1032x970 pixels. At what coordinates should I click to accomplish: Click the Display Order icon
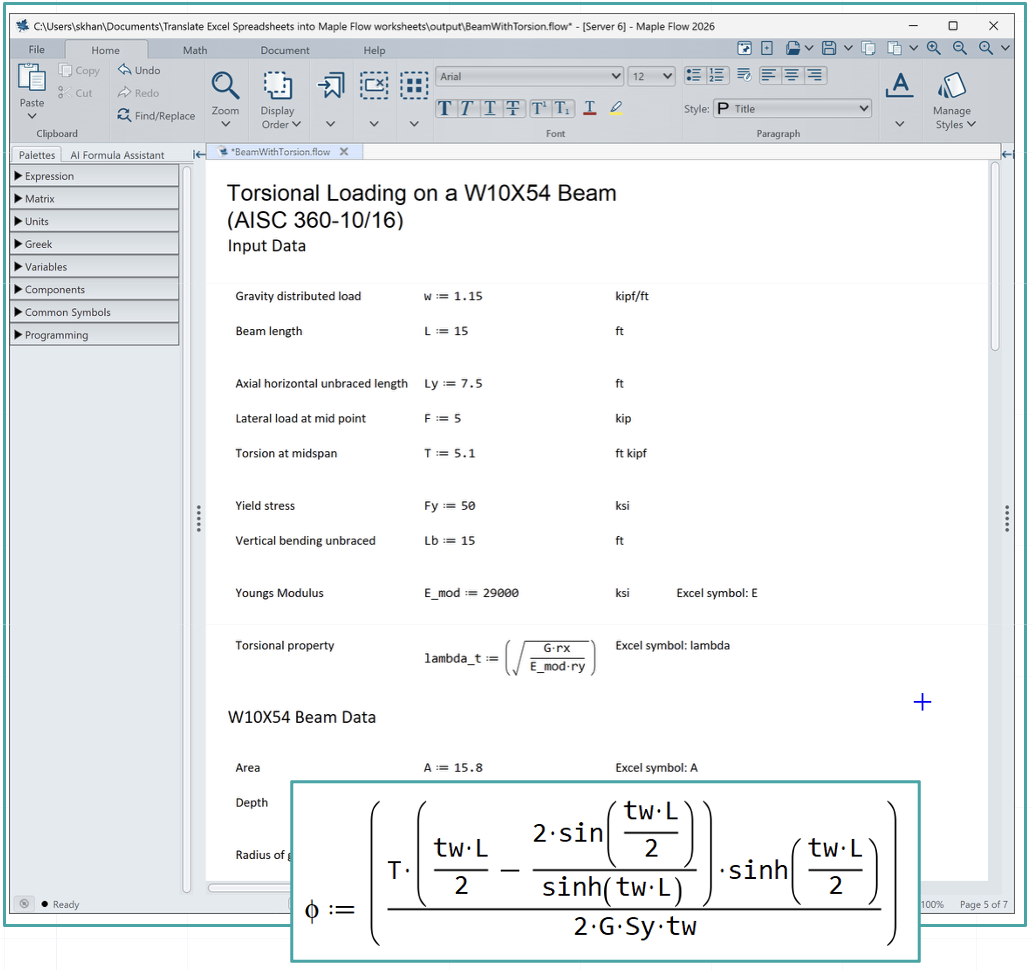(278, 86)
